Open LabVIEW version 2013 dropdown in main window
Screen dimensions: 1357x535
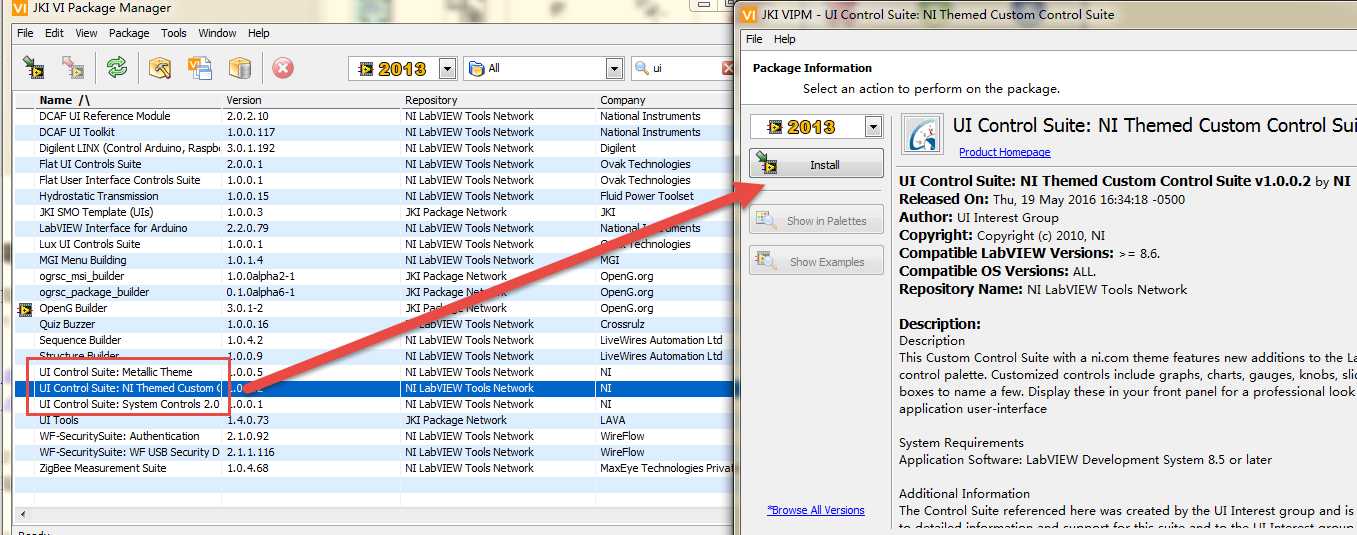click(447, 69)
